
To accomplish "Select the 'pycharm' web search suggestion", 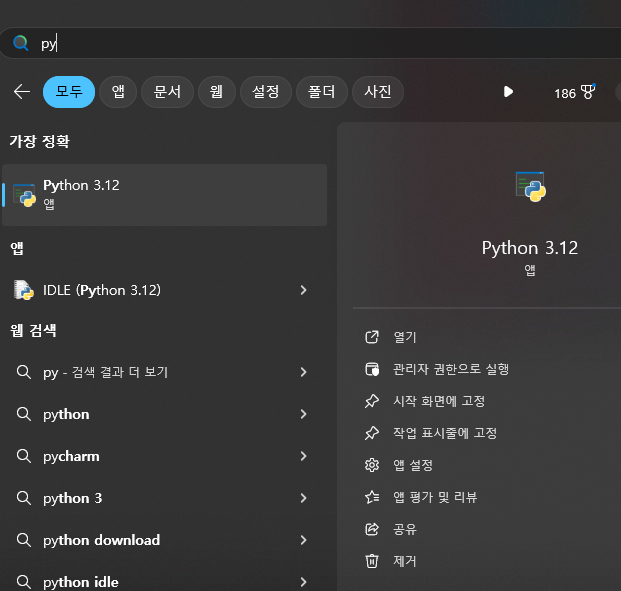I will click(x=164, y=456).
